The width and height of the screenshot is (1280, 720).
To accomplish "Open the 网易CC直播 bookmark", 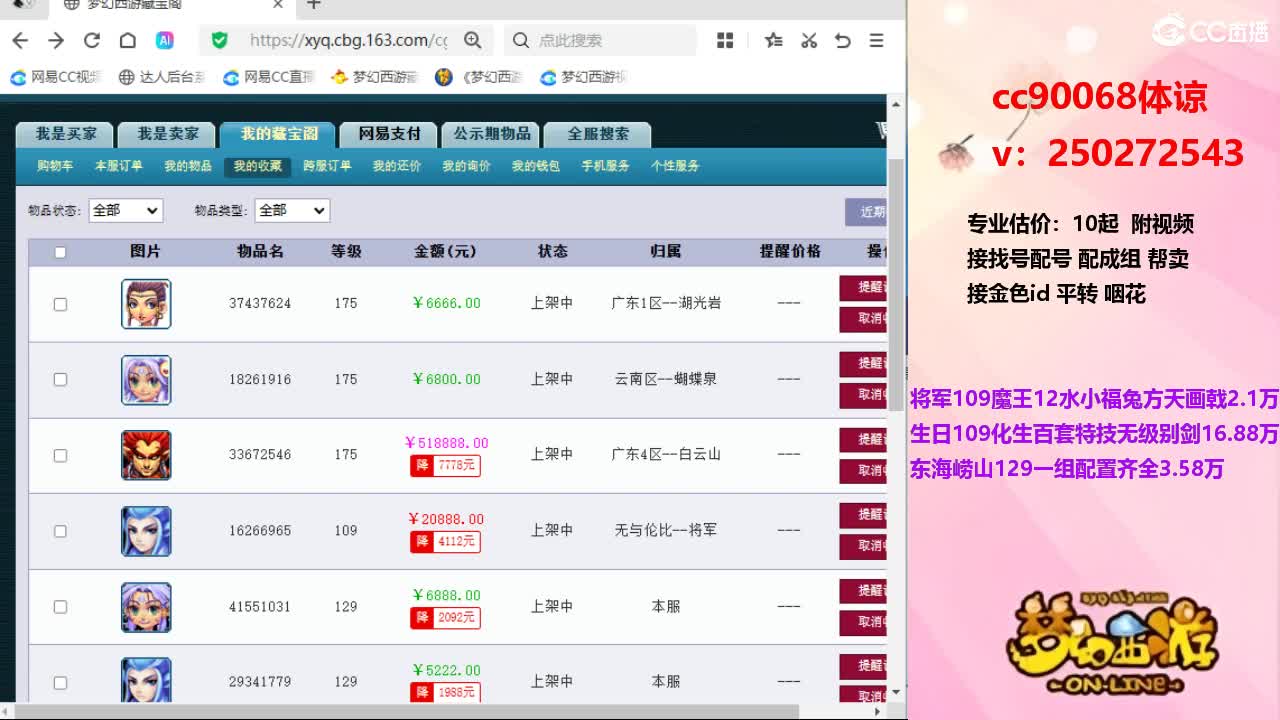I will coord(268,77).
